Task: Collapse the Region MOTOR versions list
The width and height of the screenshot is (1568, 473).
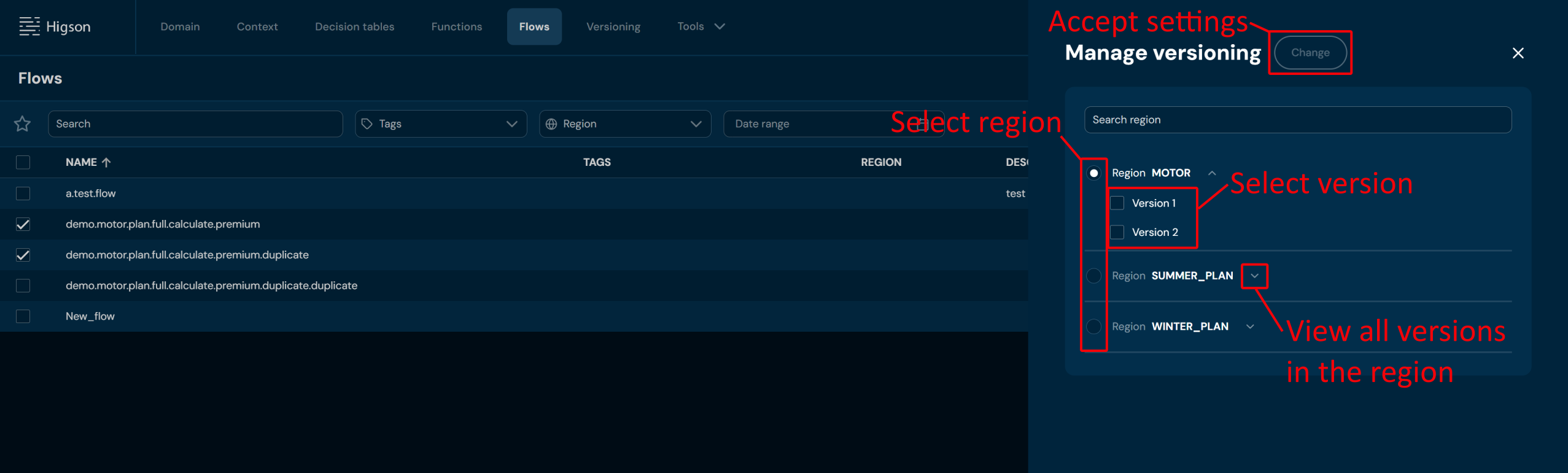Action: click(x=1212, y=173)
